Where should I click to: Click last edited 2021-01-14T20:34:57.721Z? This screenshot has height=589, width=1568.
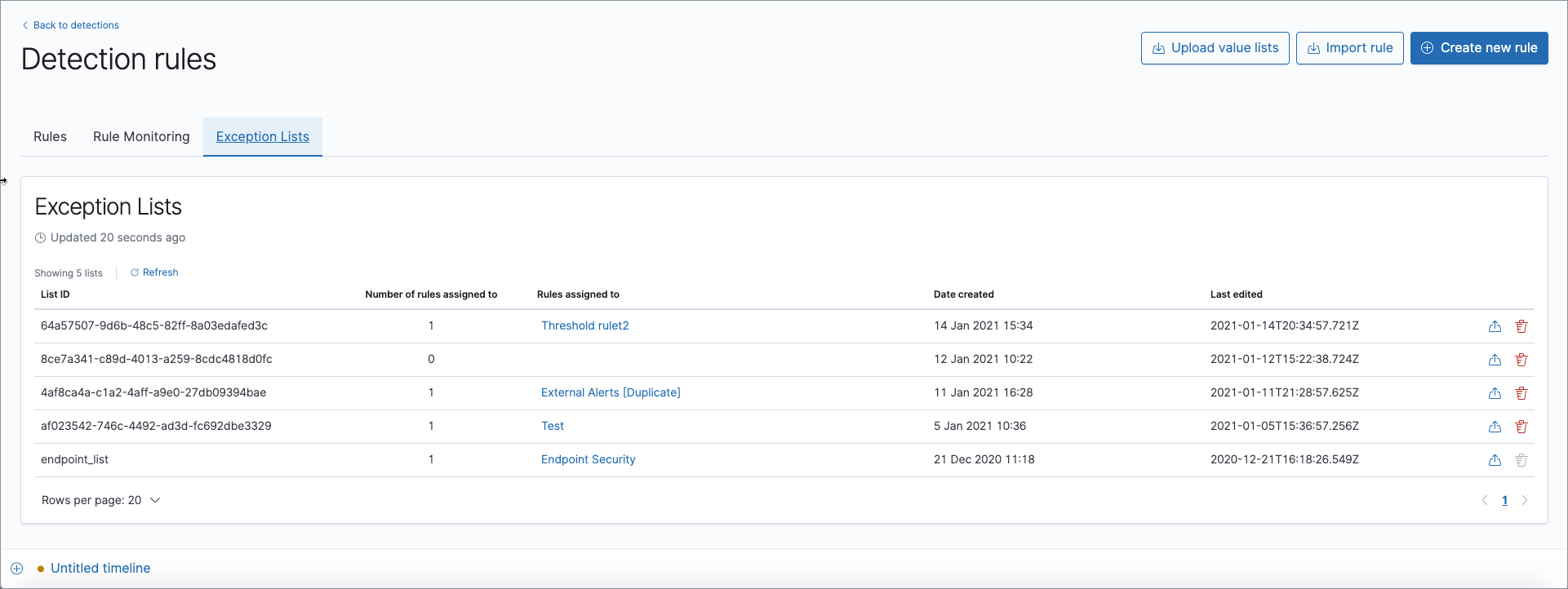coord(1285,325)
